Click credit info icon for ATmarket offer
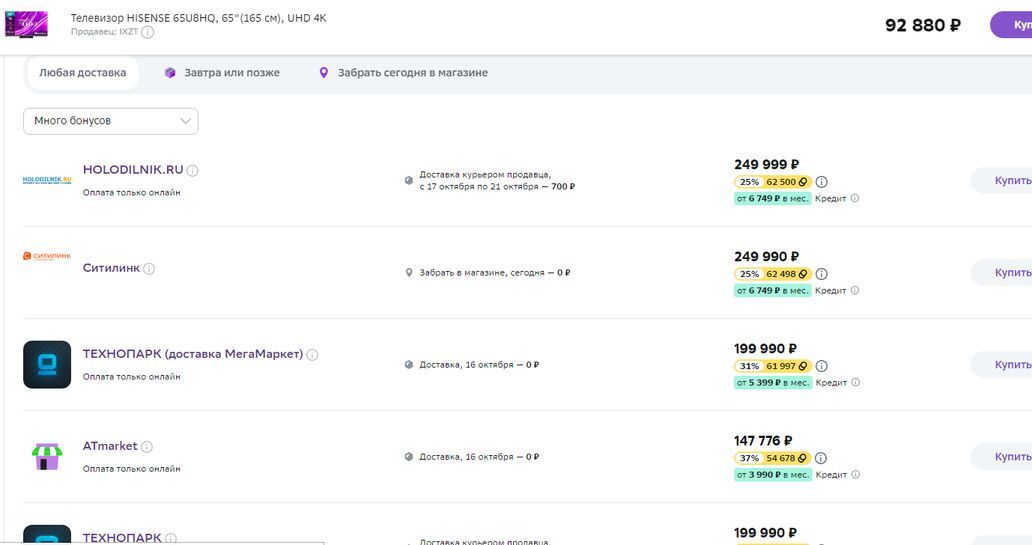This screenshot has width=1032, height=545. pos(854,475)
